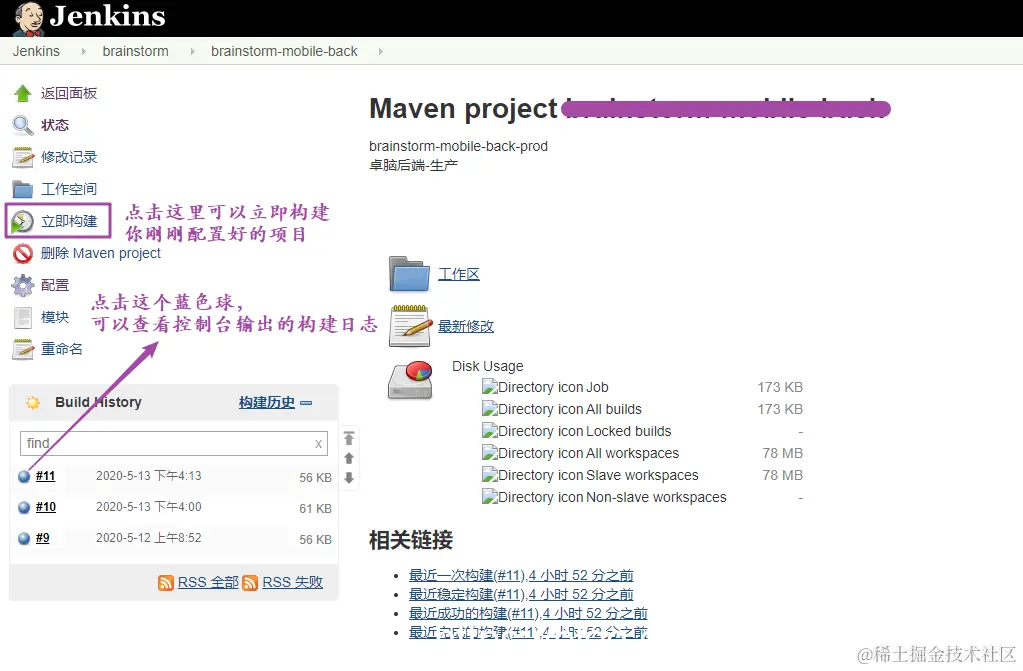Open 最近稳定构建(#11) link
Viewport: 1023px width, 671px height.
pos(521,595)
